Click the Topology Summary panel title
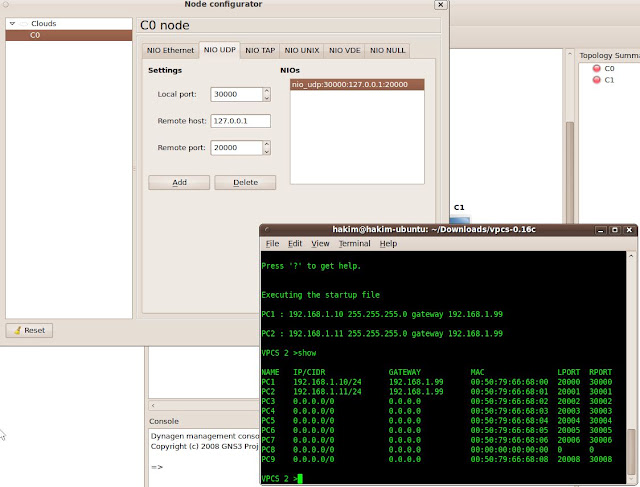 [x=609, y=56]
